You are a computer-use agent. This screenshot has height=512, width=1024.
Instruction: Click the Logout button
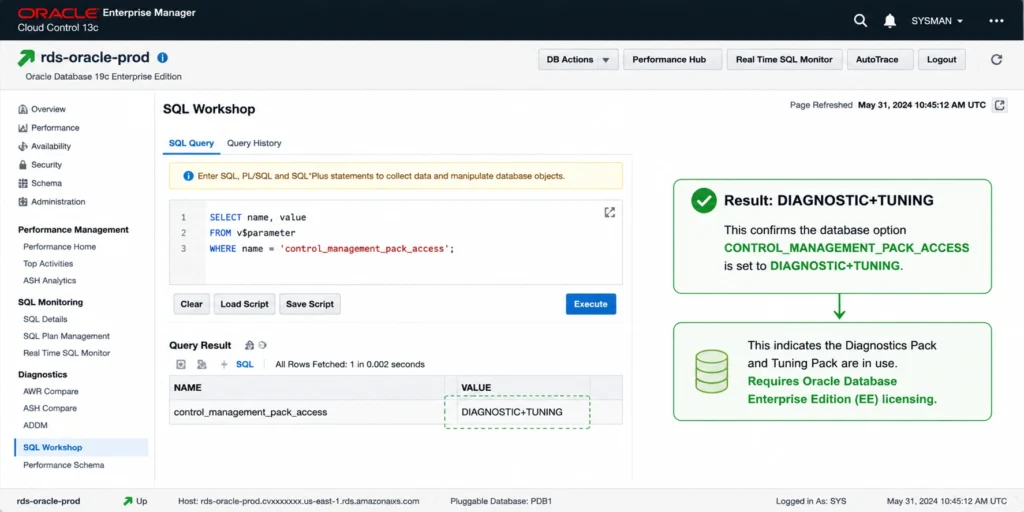(942, 59)
